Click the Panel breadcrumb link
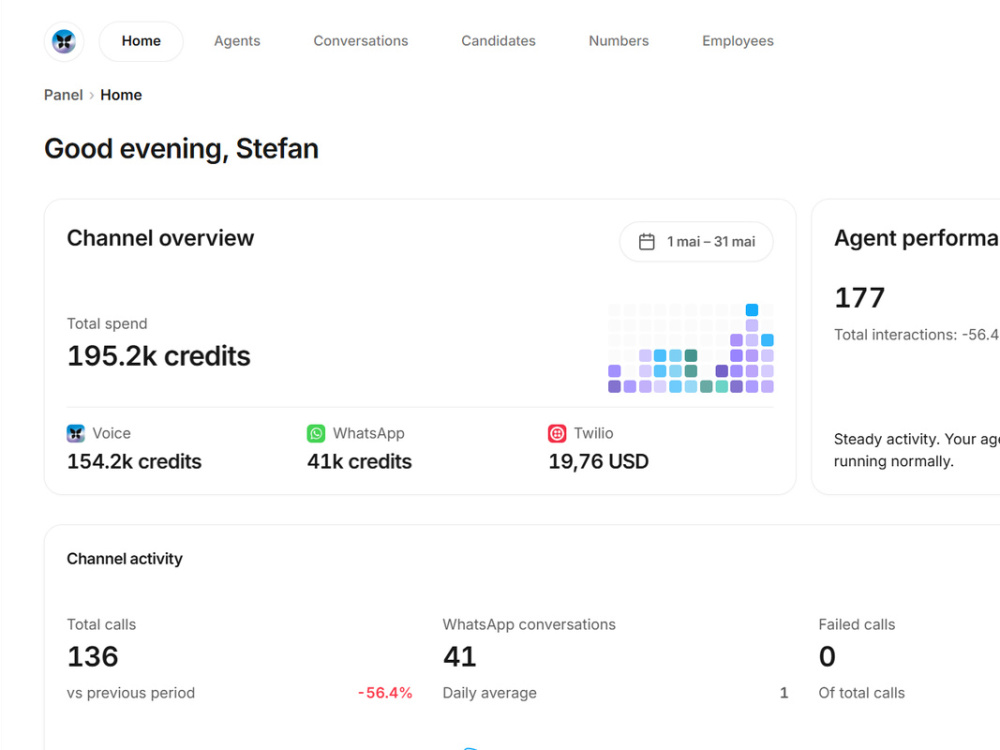 click(x=63, y=95)
